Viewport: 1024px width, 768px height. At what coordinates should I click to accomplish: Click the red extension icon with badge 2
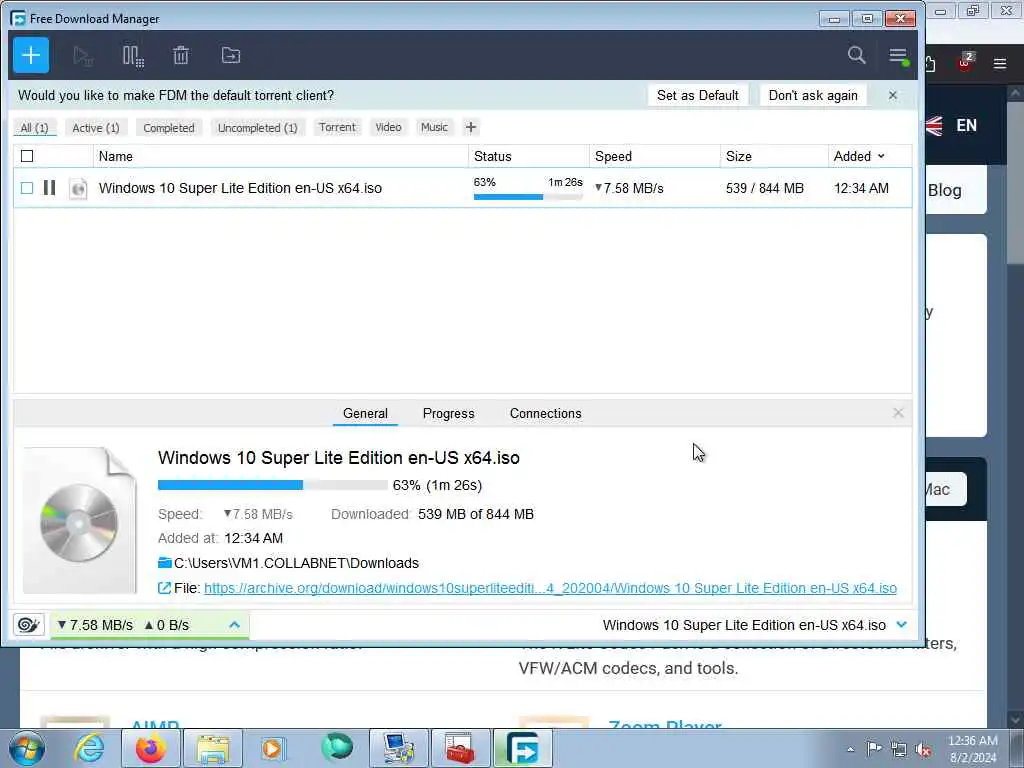tap(965, 62)
